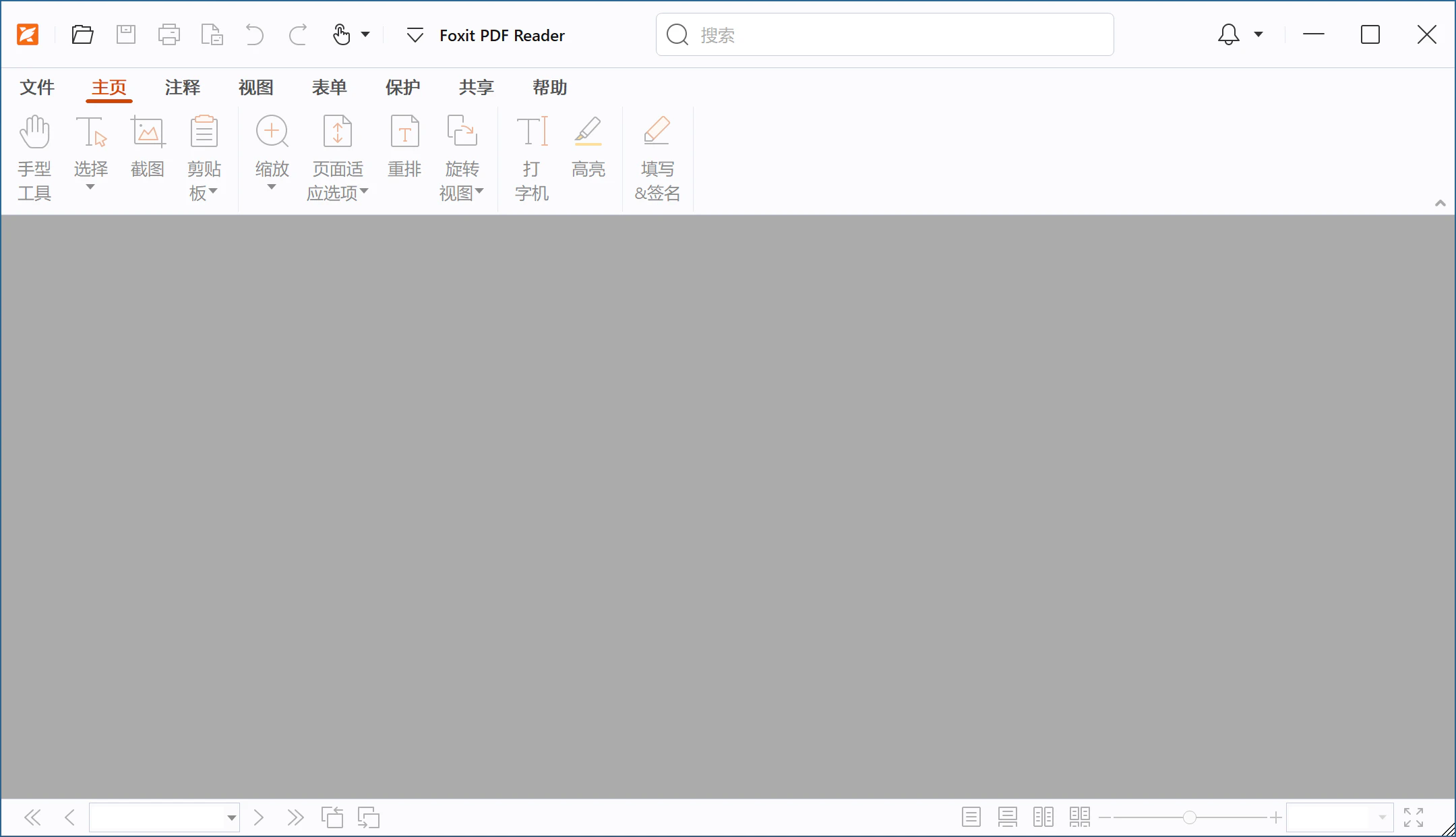Open the 旋转视图 rotate view tool
Screen dimensions: 1456x837
(x=462, y=158)
